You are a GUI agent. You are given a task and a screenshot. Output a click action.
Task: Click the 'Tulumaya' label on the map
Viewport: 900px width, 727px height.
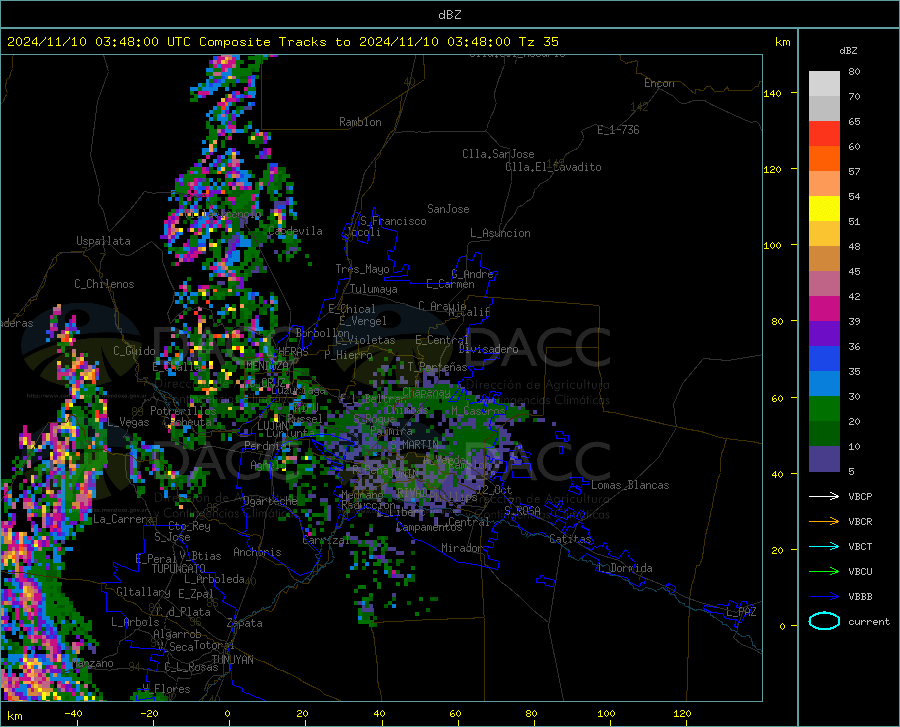[374, 289]
